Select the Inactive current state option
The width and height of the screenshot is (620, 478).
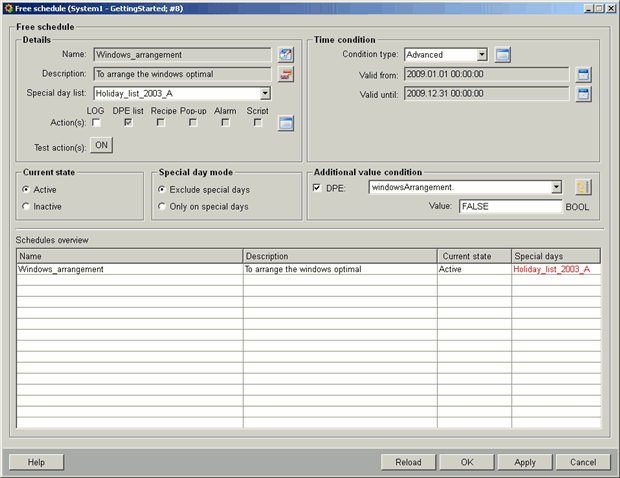coord(26,206)
